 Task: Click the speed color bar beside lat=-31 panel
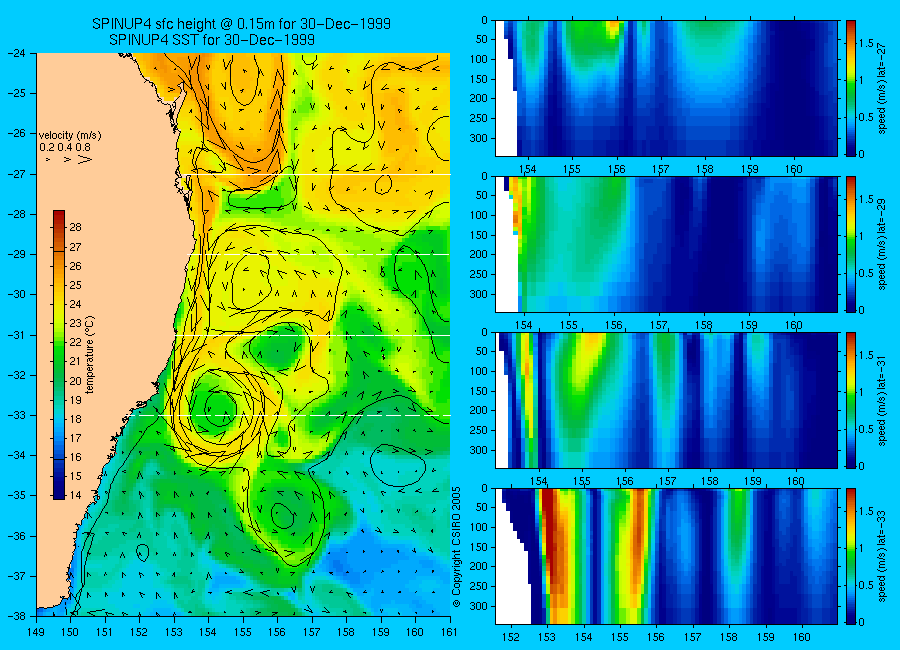point(851,400)
